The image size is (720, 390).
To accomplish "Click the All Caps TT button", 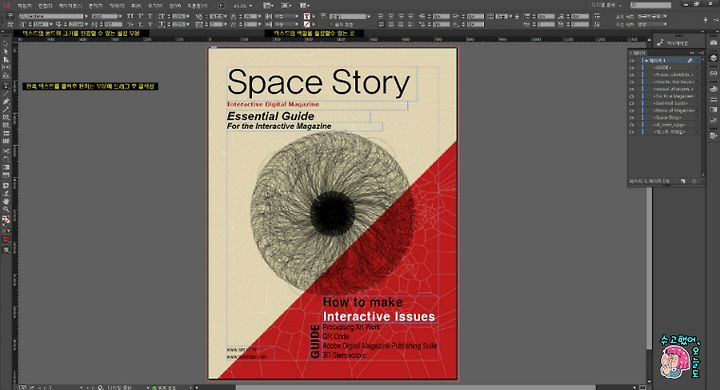I will tap(130, 16).
